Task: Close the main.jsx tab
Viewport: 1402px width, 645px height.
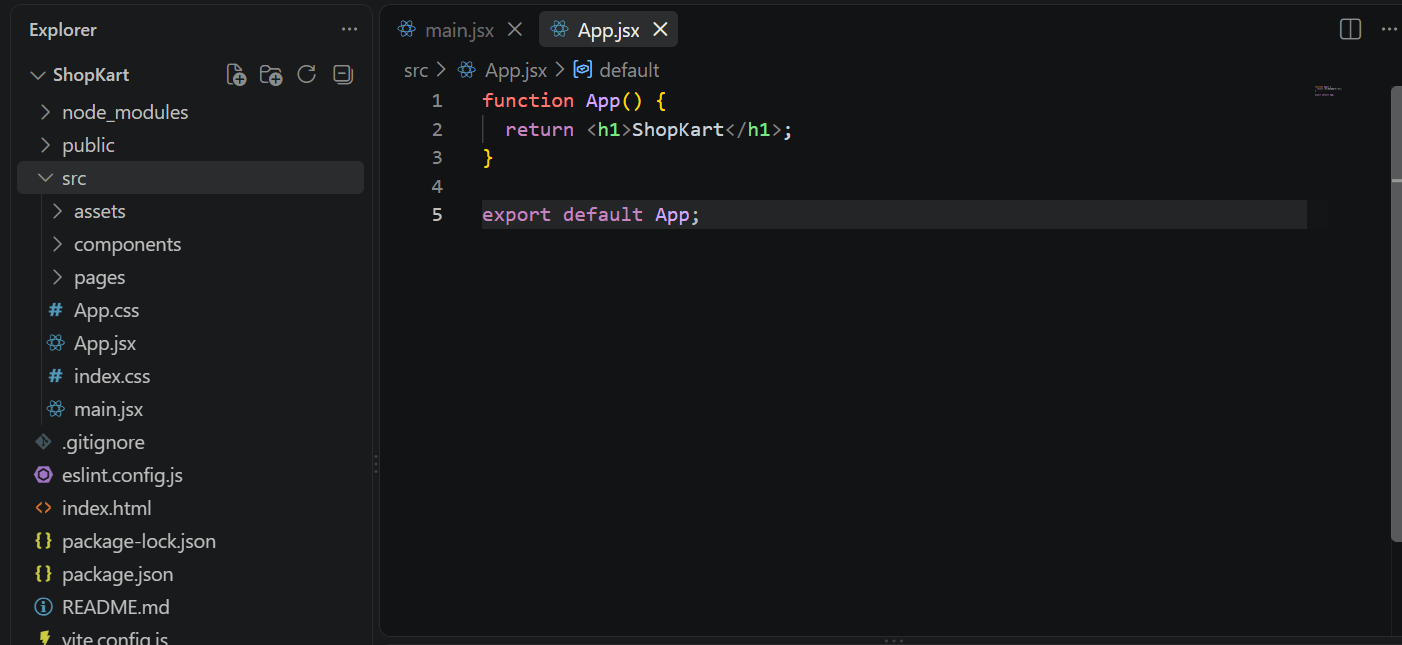Action: coord(515,29)
